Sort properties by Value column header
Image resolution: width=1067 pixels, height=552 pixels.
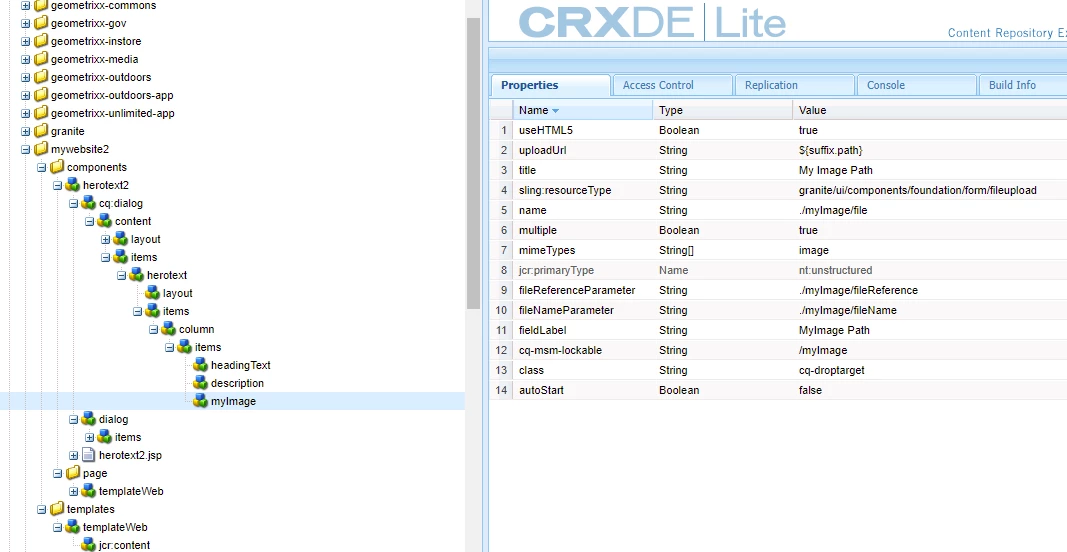pyautogui.click(x=930, y=110)
